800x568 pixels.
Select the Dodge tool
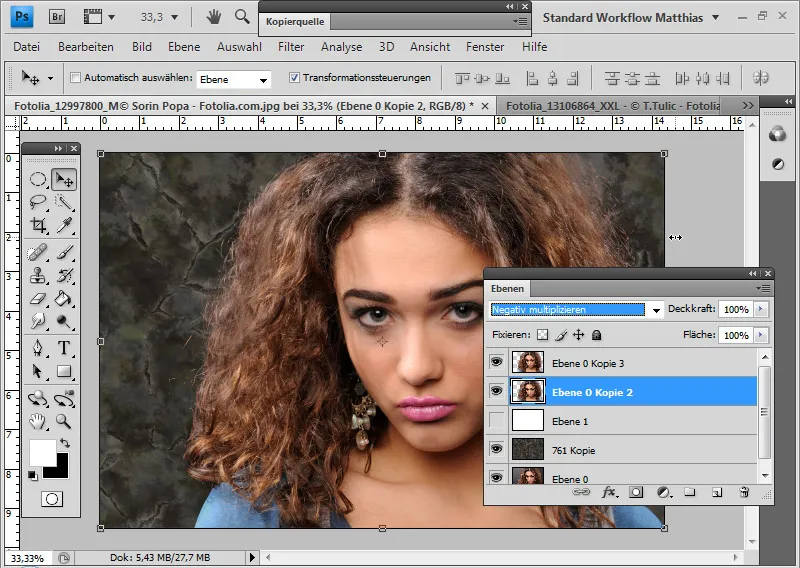click(64, 320)
